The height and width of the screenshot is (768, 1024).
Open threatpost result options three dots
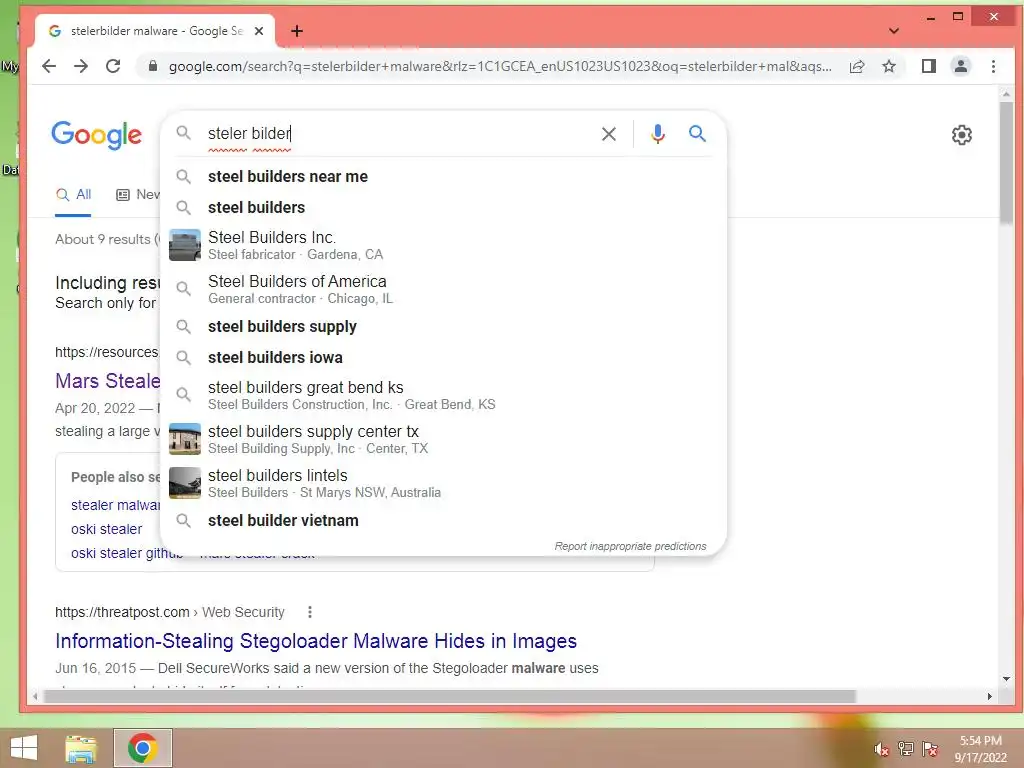[x=310, y=612]
